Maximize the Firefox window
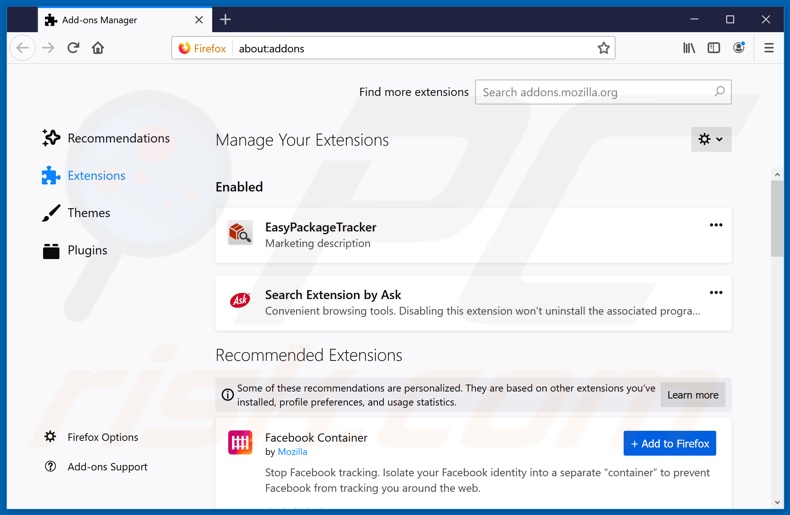Screen dimensions: 790x515 click(730, 19)
